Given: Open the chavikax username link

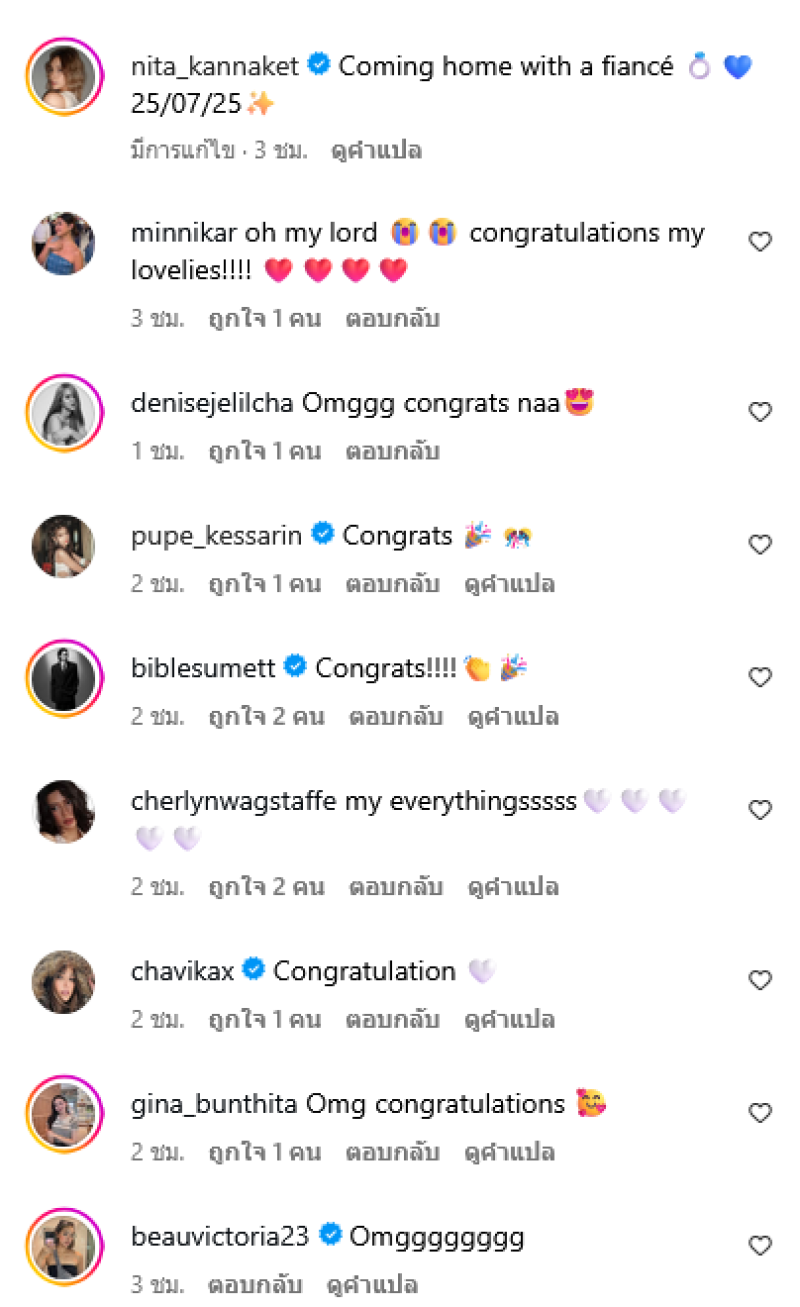Looking at the screenshot, I should 184,971.
